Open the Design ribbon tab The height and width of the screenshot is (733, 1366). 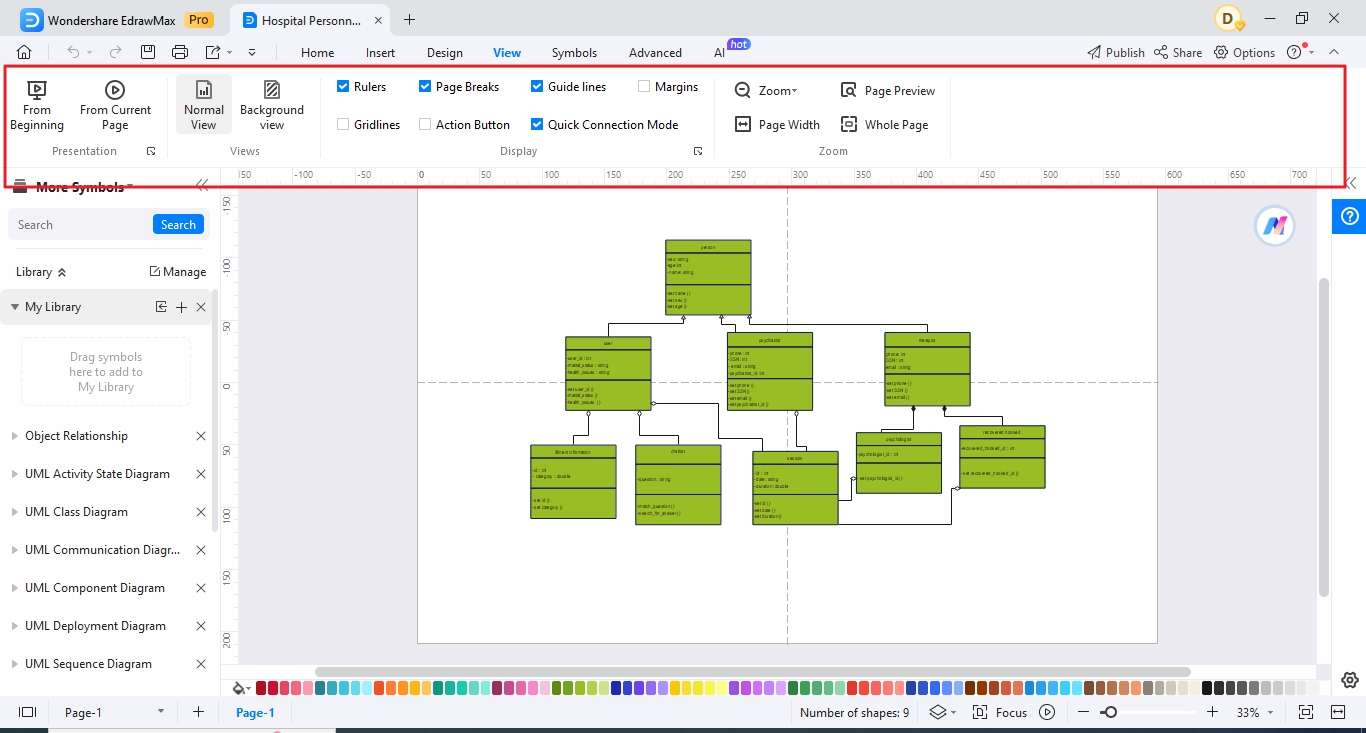(444, 53)
